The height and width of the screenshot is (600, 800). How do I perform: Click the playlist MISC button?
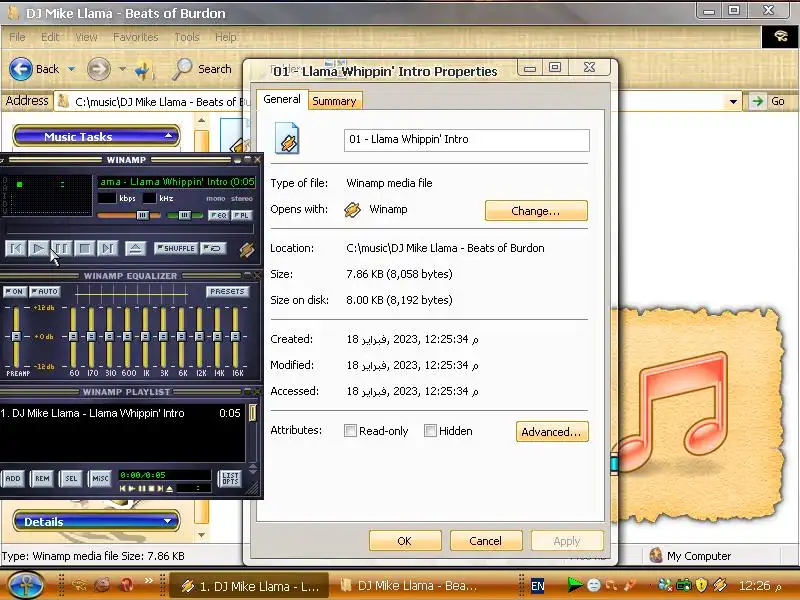[x=100, y=479]
